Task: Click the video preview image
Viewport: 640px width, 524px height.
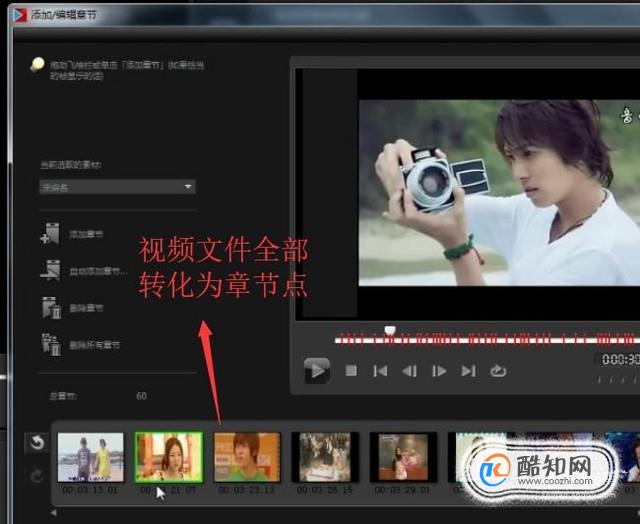Action: (499, 193)
